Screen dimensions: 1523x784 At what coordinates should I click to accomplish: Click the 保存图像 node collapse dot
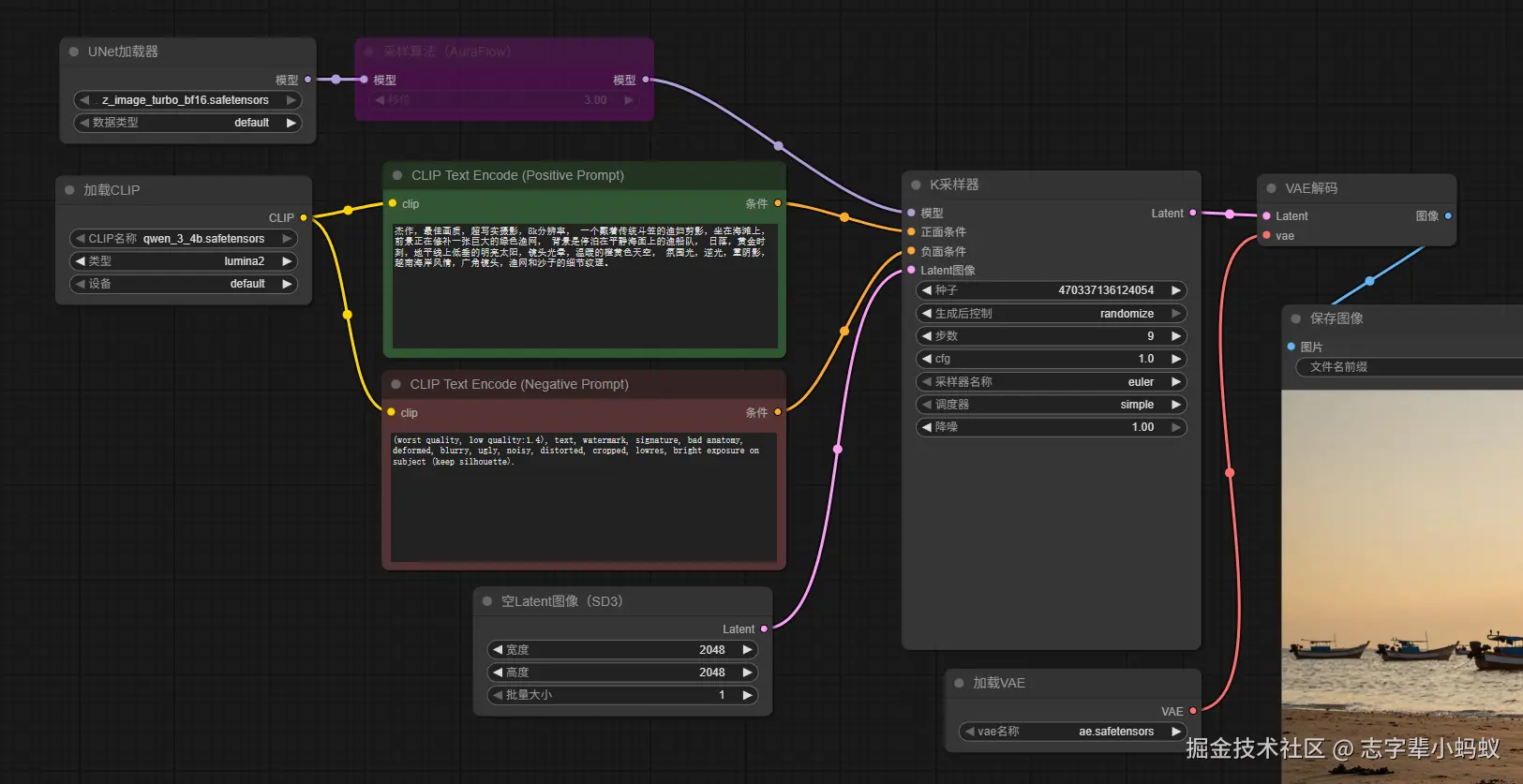point(1296,318)
